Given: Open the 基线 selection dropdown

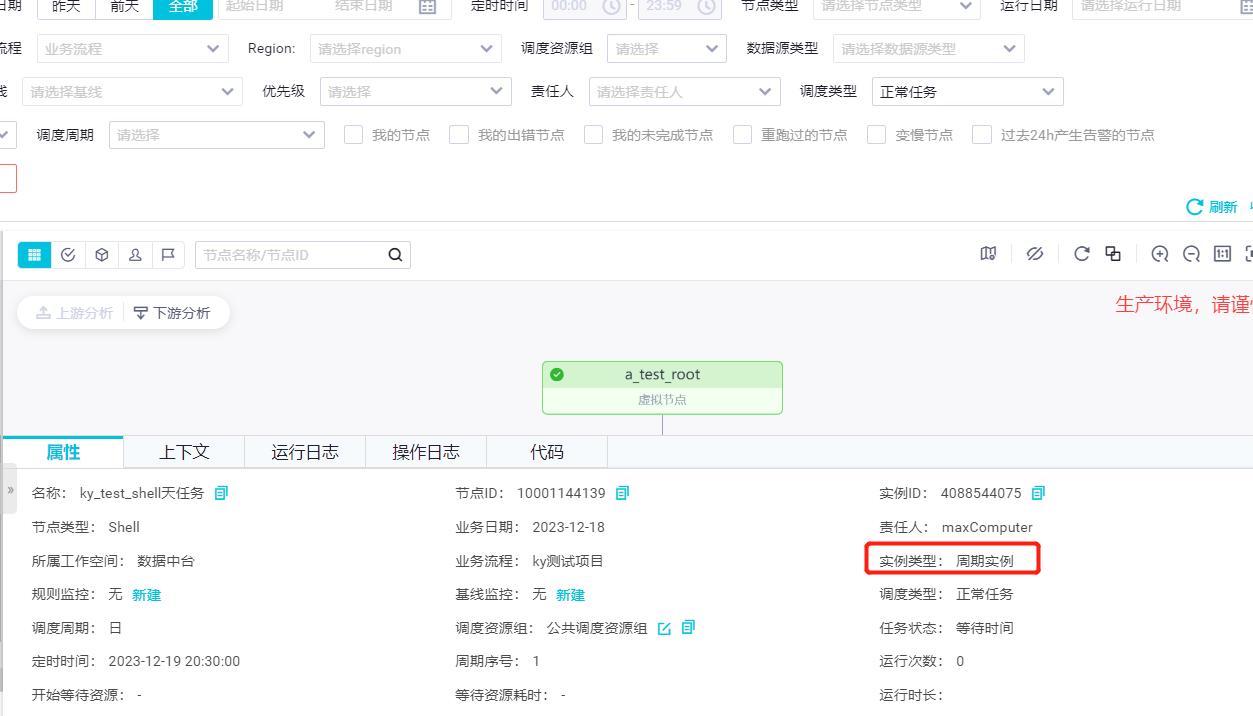Looking at the screenshot, I should (x=132, y=91).
